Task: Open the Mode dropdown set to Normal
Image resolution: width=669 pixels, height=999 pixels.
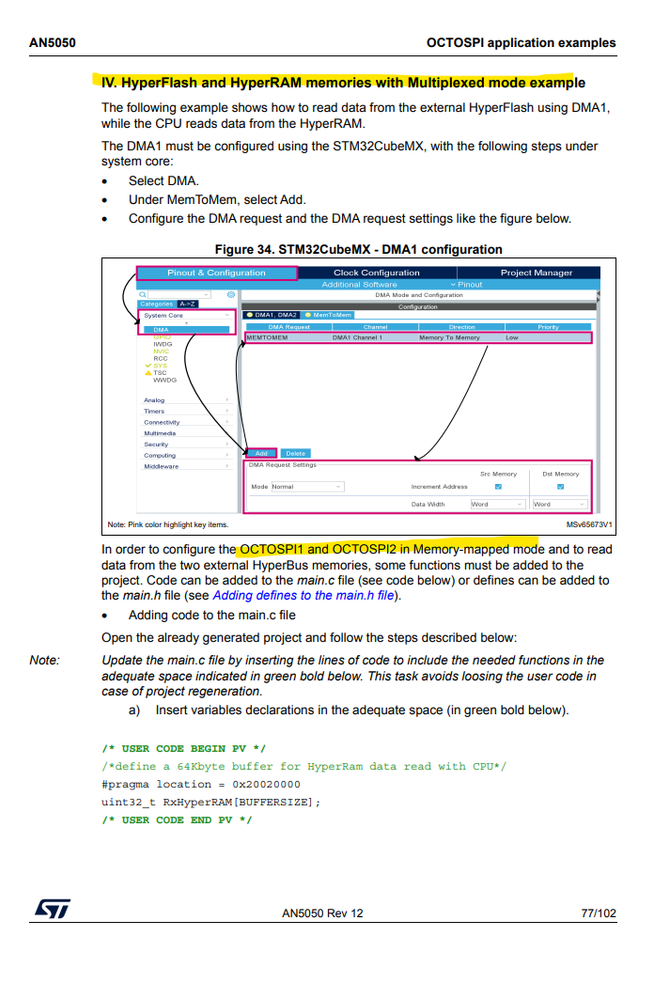Action: [308, 487]
